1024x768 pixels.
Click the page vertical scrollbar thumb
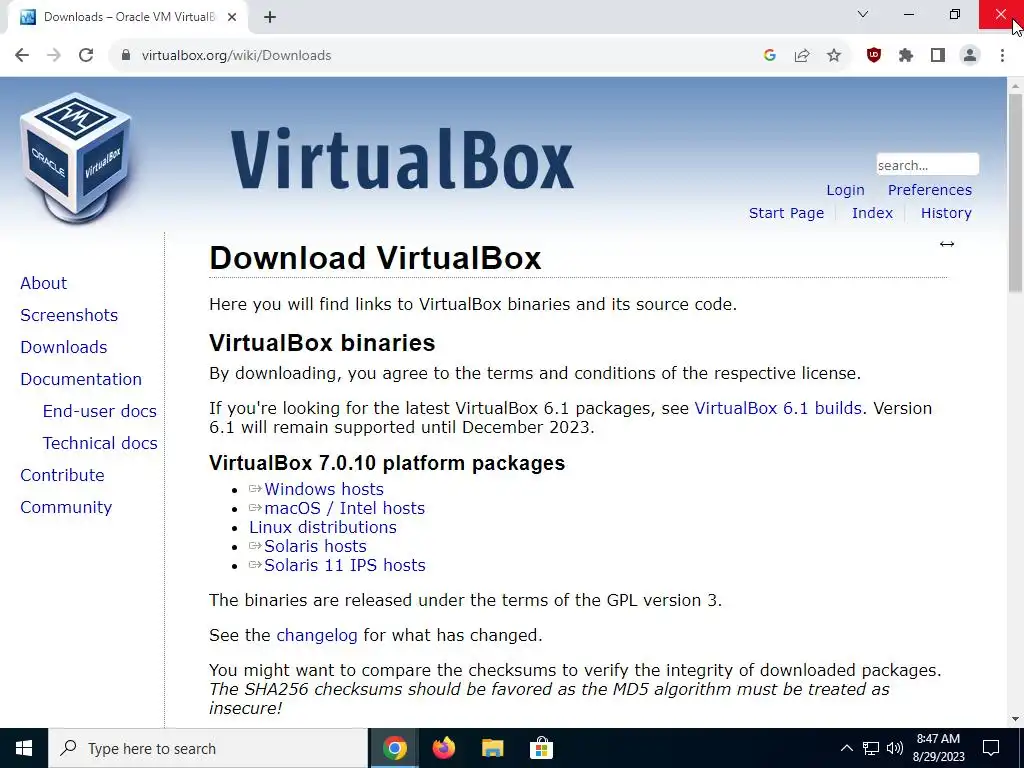(x=1016, y=193)
